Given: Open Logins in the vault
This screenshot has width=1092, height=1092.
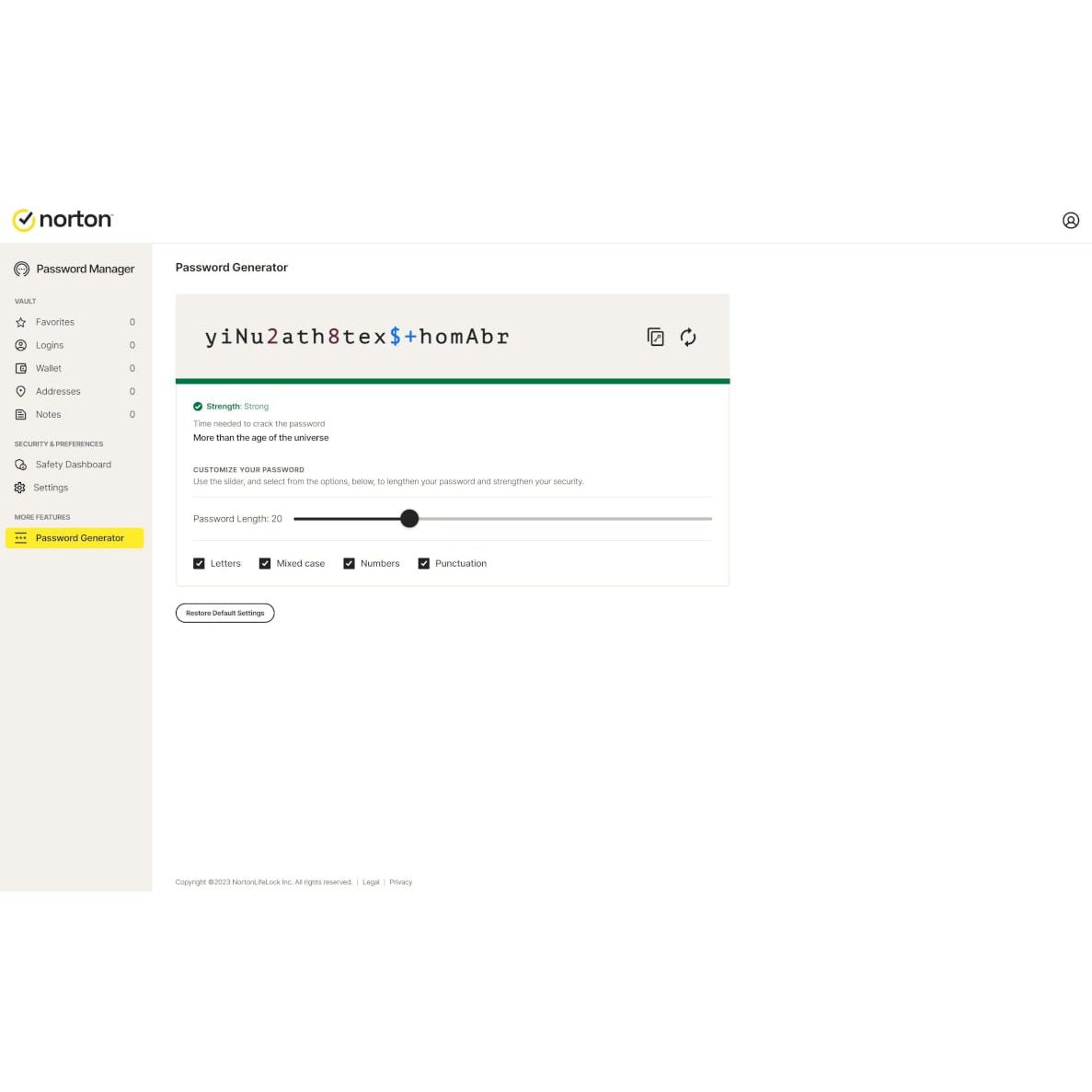Looking at the screenshot, I should click(x=50, y=346).
